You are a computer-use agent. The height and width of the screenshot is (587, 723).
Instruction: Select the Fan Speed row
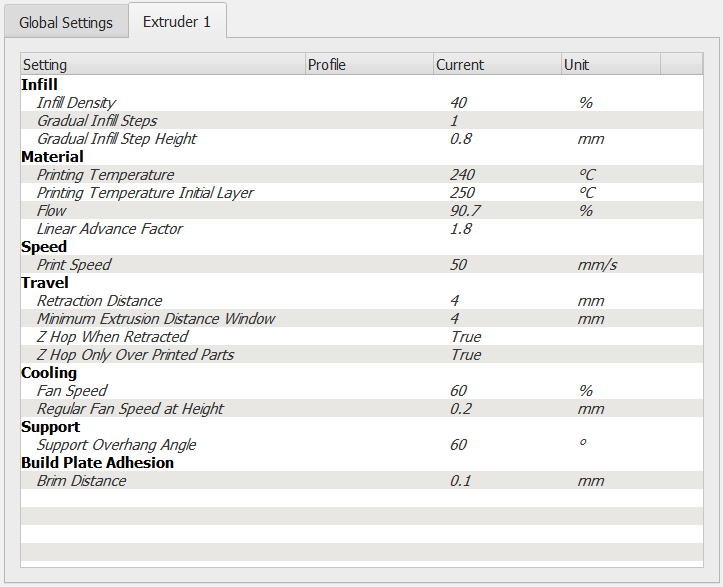[362, 390]
